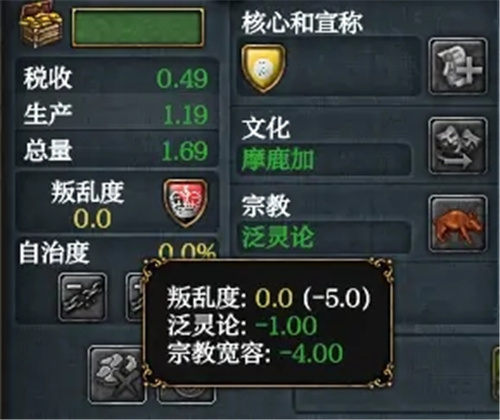The image size is (500, 420).
Task: Click the change culture masks icon
Action: 458,146
